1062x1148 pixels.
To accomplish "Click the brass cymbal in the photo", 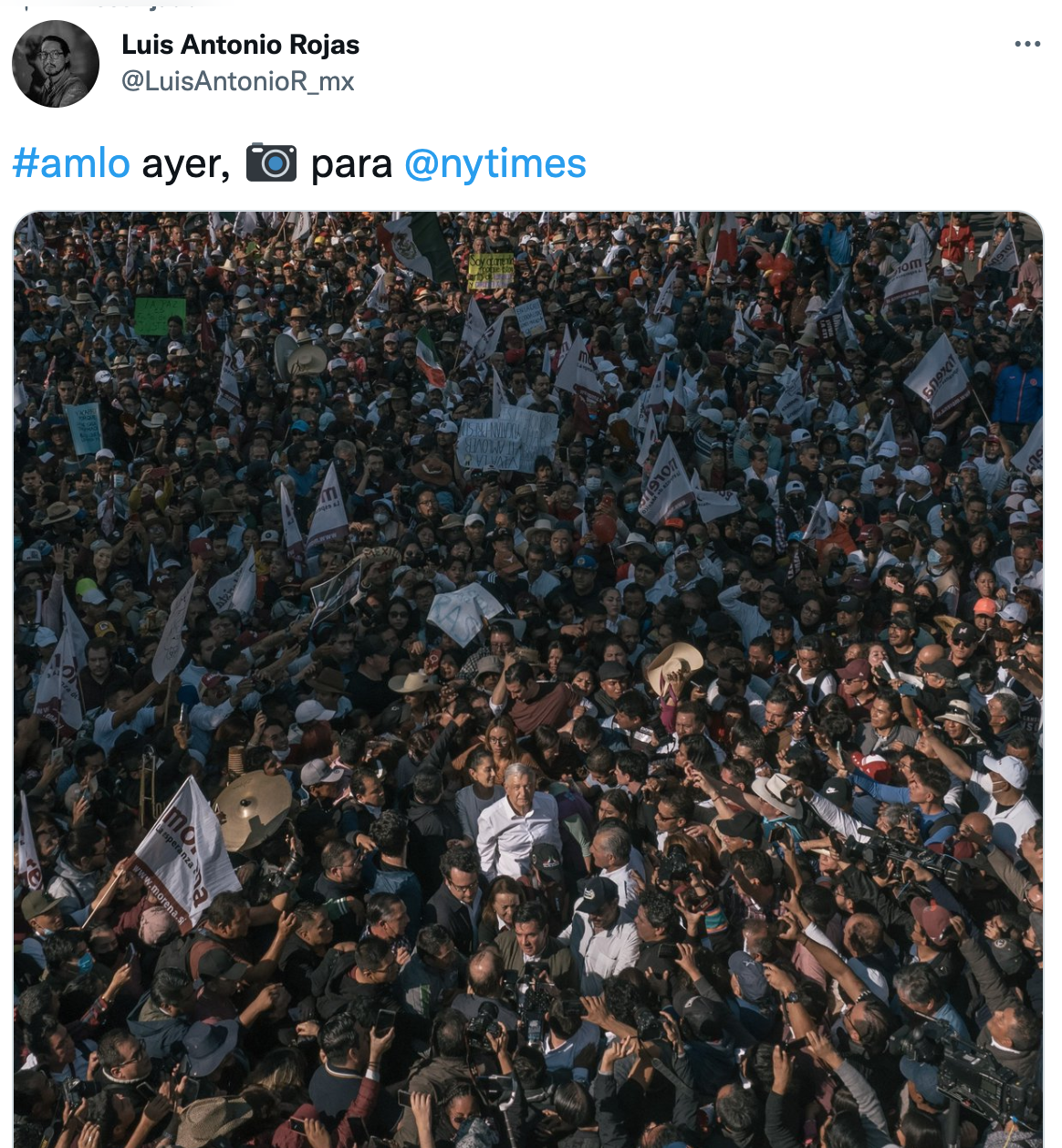I will click(x=254, y=810).
